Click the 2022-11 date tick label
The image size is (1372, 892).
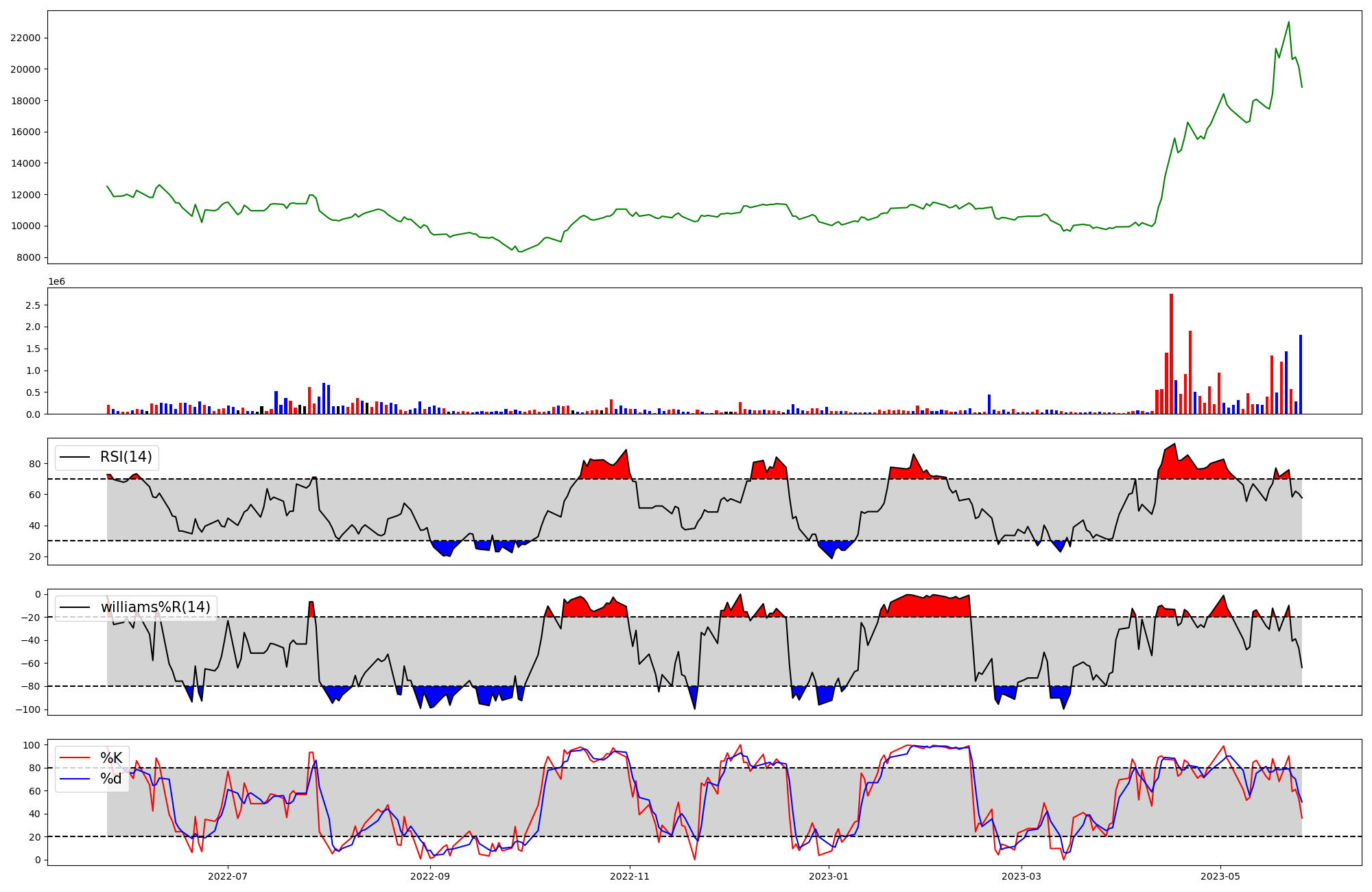[x=629, y=876]
